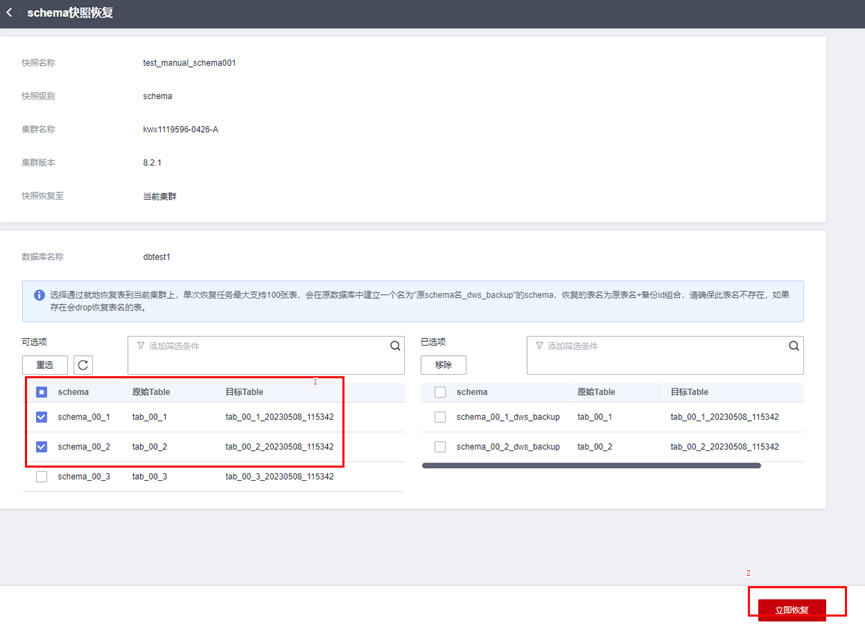Click filter funnel icon in selected items

tap(539, 346)
